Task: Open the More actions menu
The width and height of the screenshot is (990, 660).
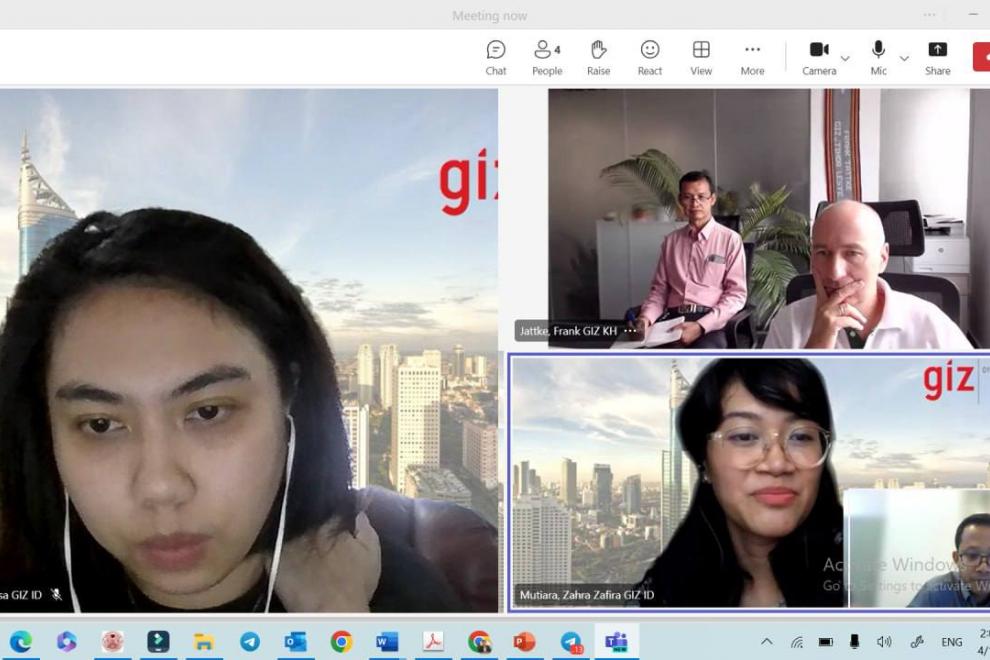Action: click(x=752, y=57)
